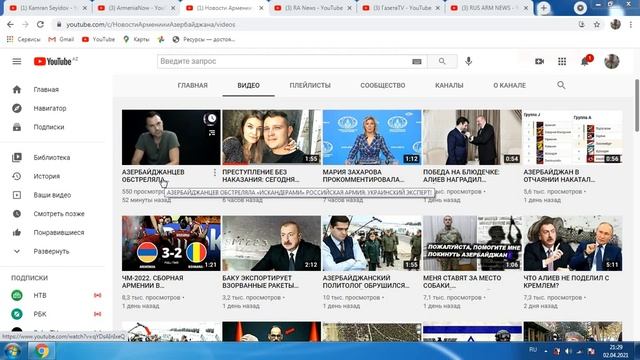Open Карты bookmark
Image resolution: width=640 pixels, height=360 pixels.
(136, 39)
